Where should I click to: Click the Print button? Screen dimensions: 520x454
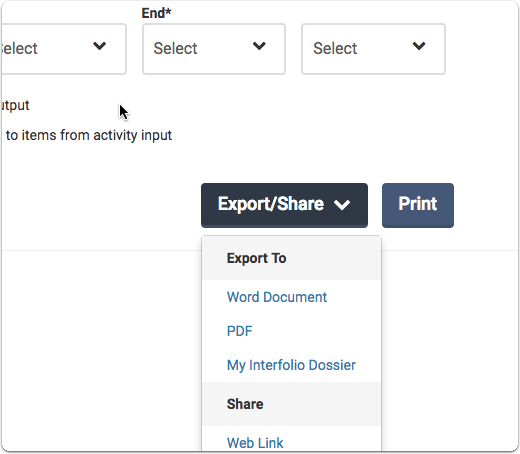pos(418,205)
